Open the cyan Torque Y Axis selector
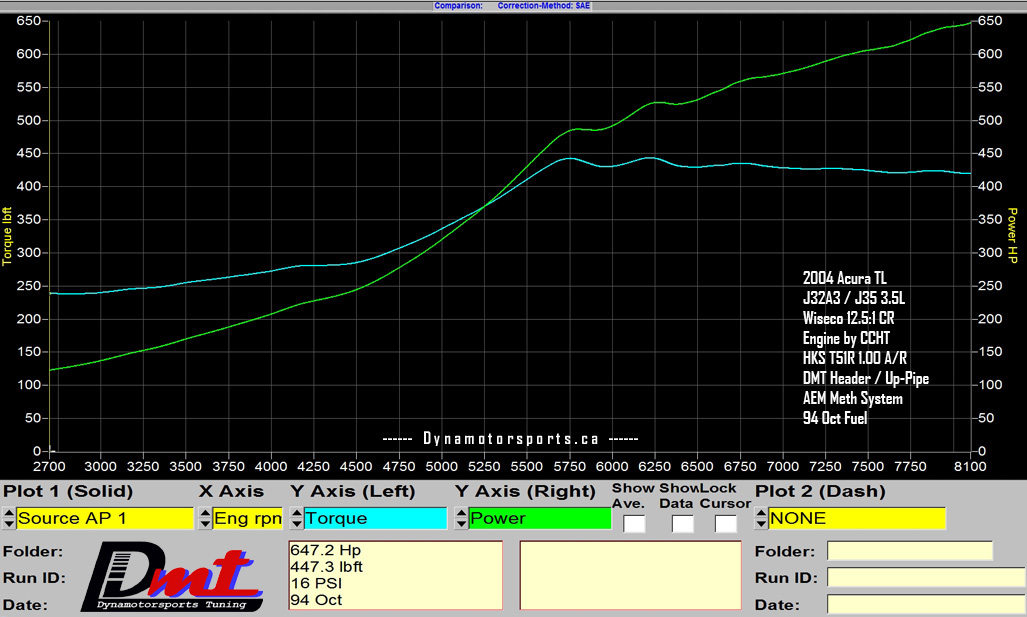Screen dimensions: 1027x617 tap(375, 518)
